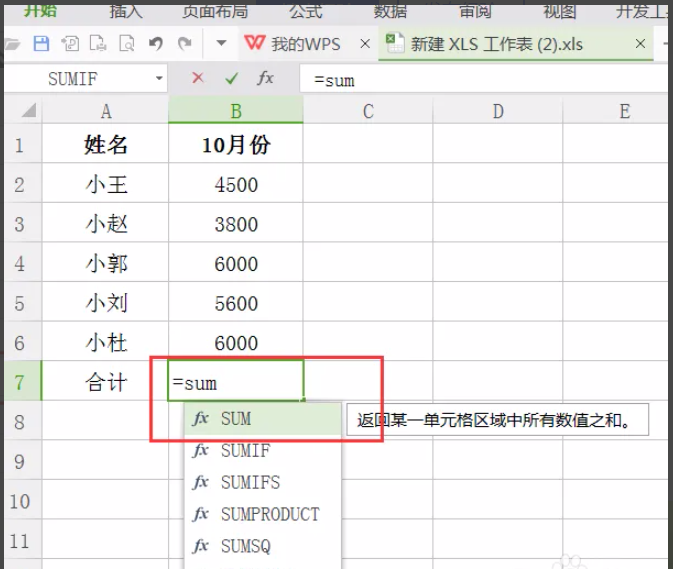
Task: Choose SUMPRODUCT from function suggestions
Action: coord(263,514)
